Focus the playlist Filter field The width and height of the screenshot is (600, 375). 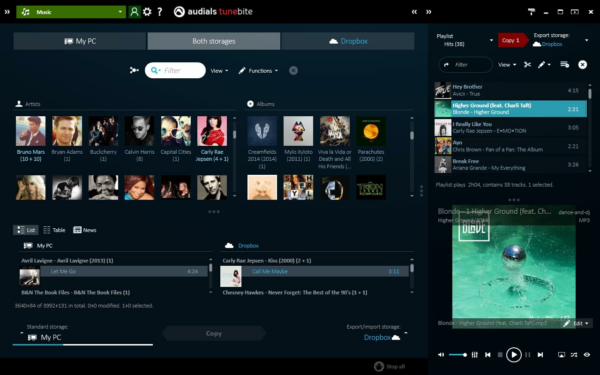[465, 65]
